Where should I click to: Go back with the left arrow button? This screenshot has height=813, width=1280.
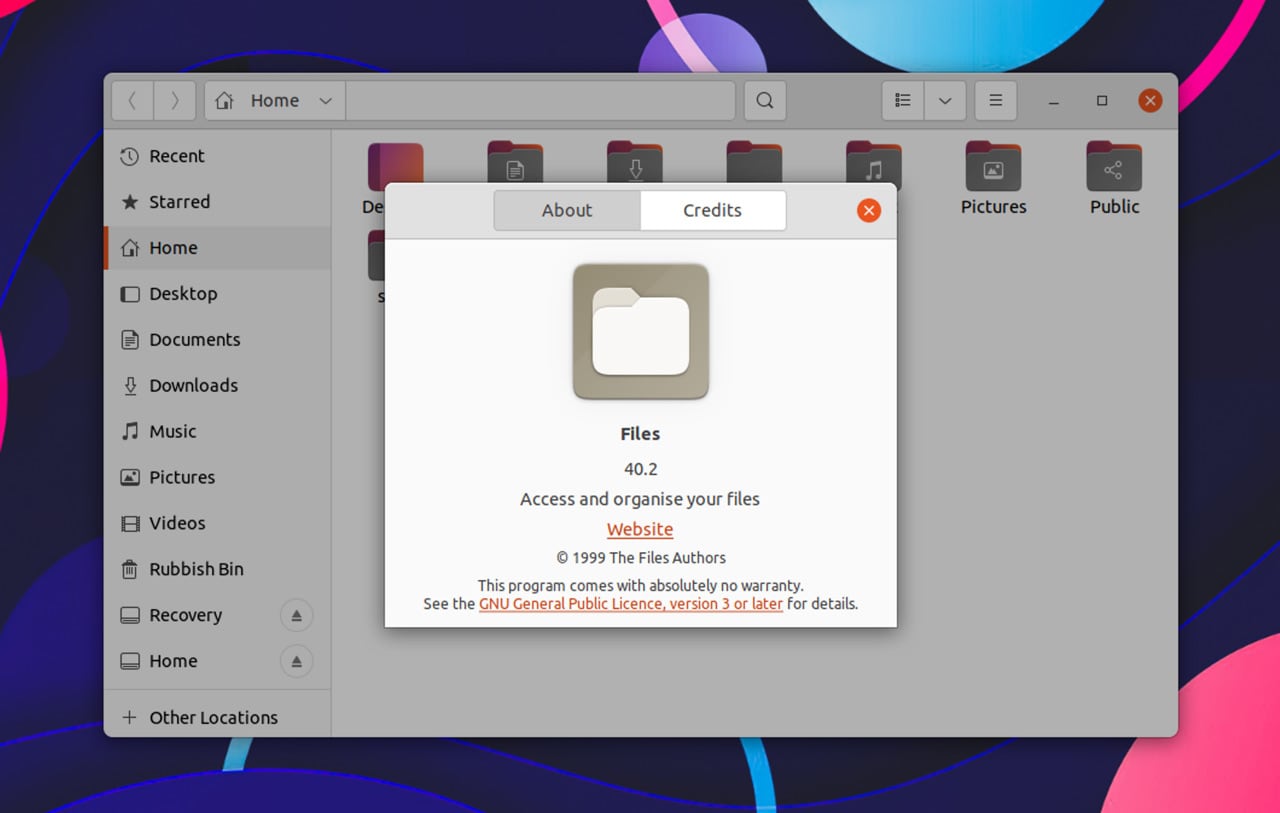132,101
